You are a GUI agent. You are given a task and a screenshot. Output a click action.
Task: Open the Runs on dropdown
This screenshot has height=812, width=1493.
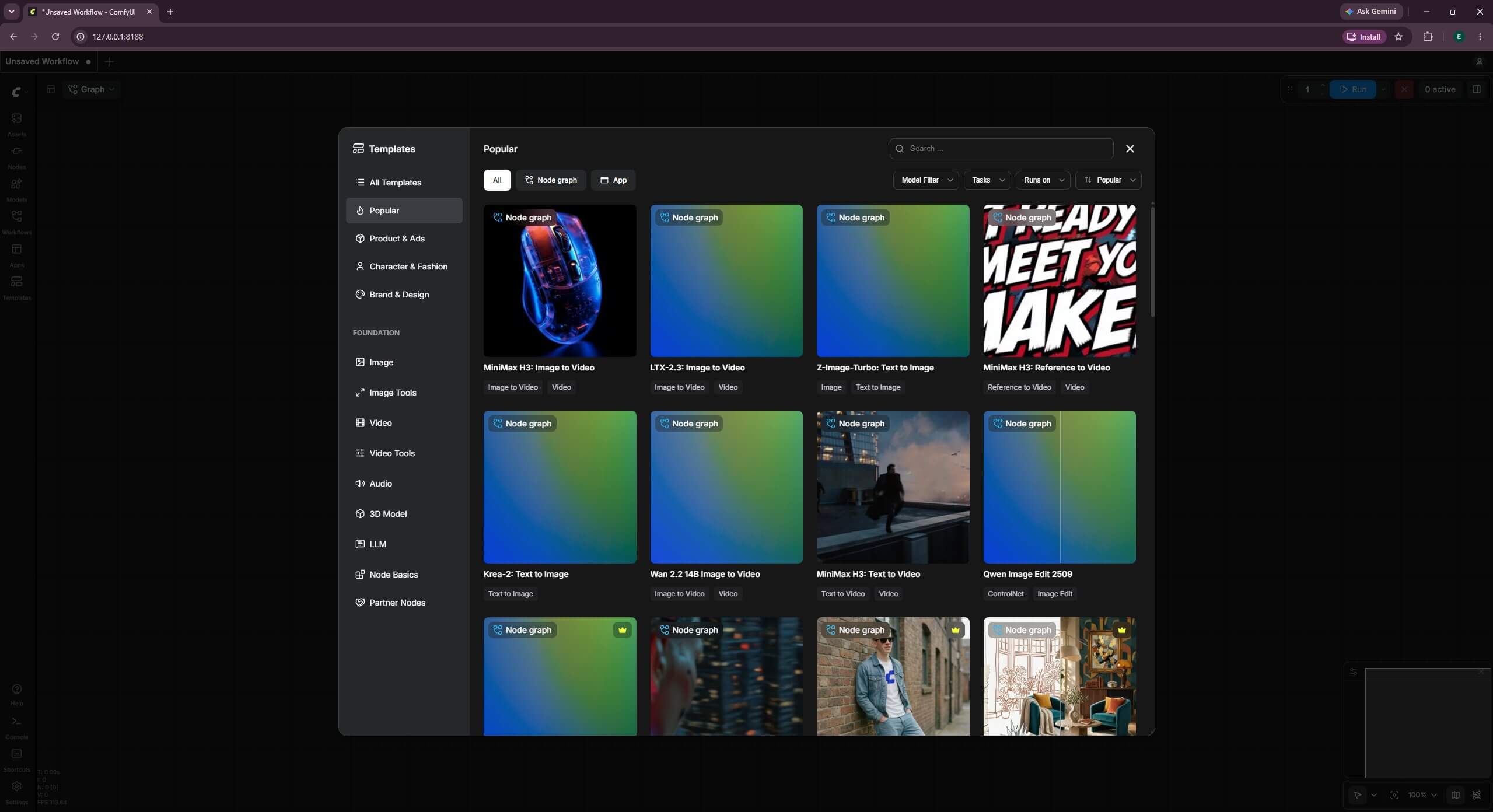pyautogui.click(x=1043, y=180)
